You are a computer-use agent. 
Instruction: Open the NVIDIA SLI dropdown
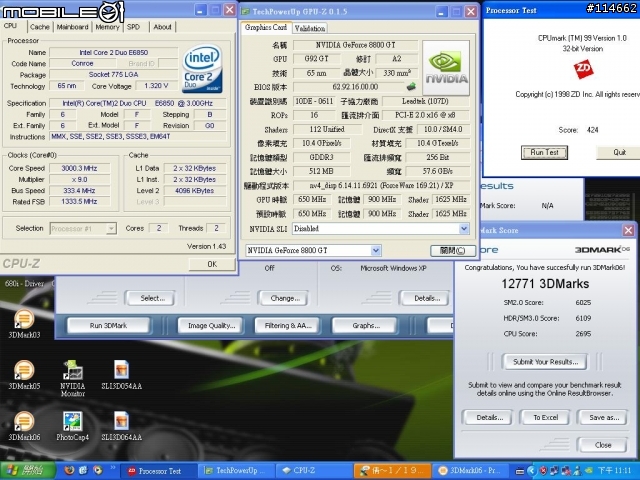coord(464,229)
